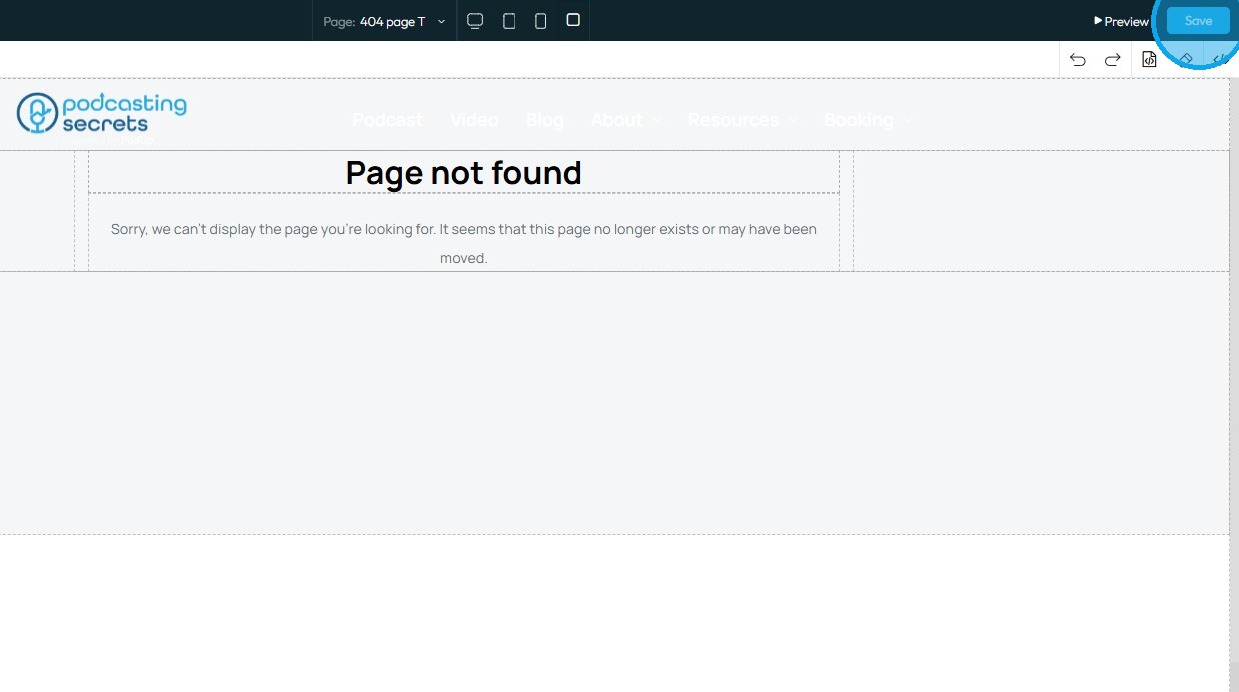Expand the Resources menu chevron
The height and width of the screenshot is (692, 1239).
click(x=792, y=120)
